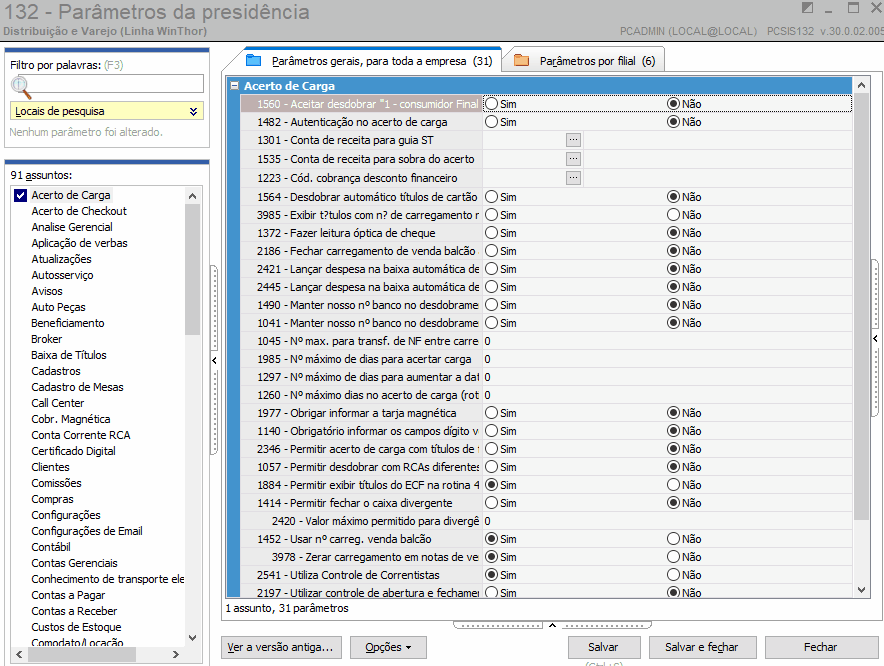Click the magnifier search icon in filter
Viewport: 884px width, 666px height.
tap(20, 86)
